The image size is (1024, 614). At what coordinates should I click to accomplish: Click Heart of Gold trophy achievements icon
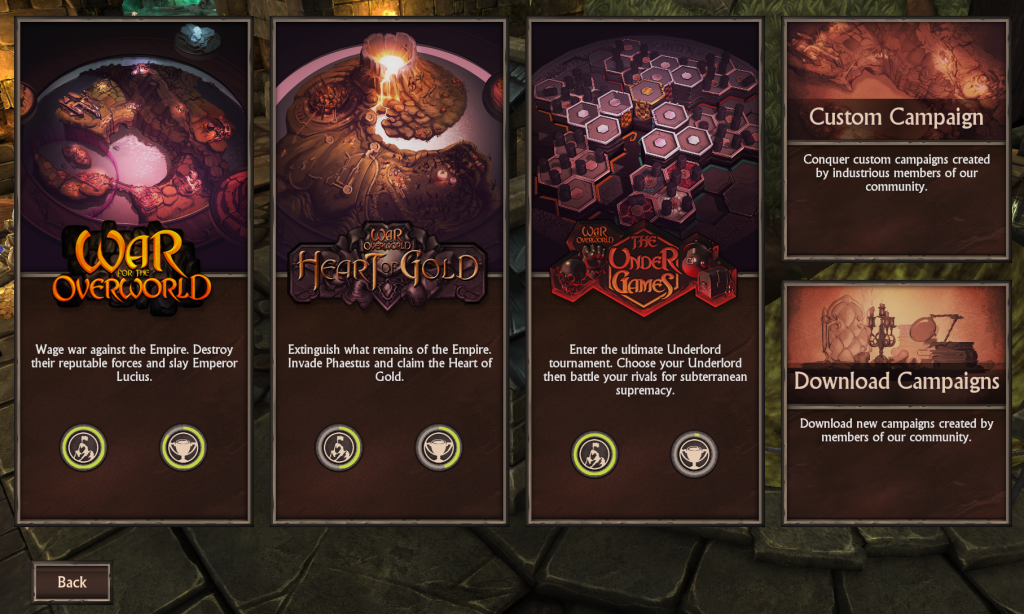click(x=439, y=447)
